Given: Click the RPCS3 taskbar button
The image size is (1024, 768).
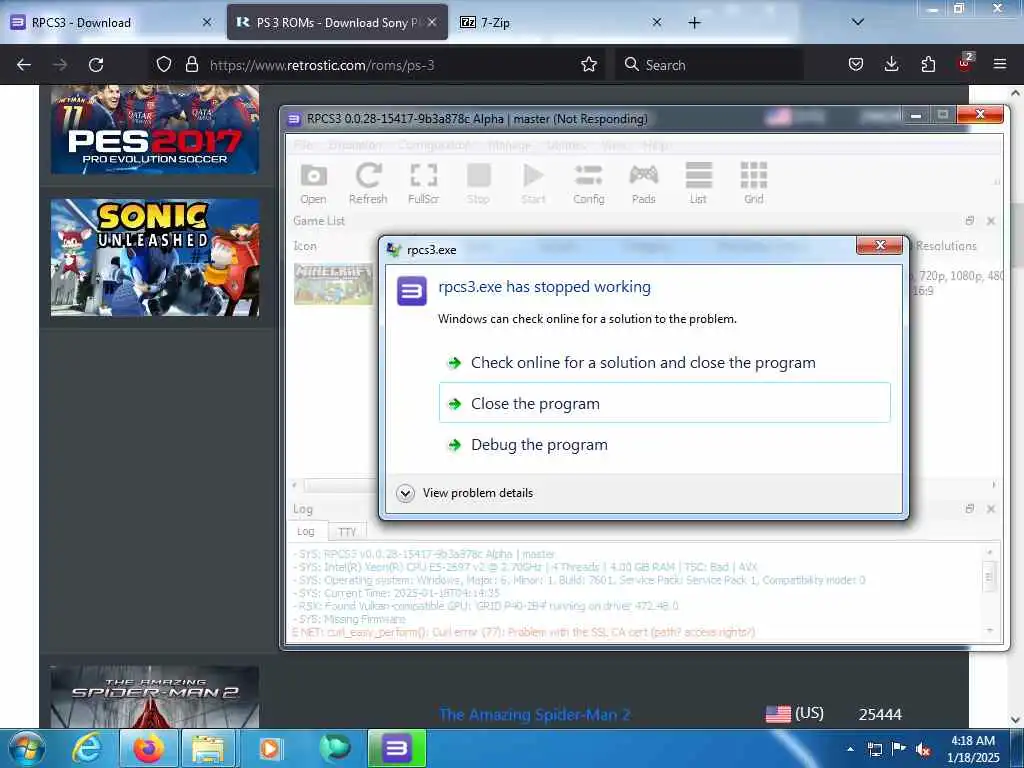Looking at the screenshot, I should tap(397, 749).
